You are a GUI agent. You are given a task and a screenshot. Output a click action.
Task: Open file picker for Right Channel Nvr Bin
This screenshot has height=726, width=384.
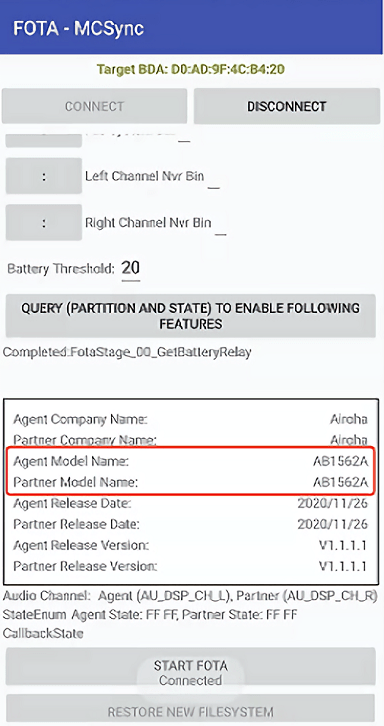pos(44,223)
